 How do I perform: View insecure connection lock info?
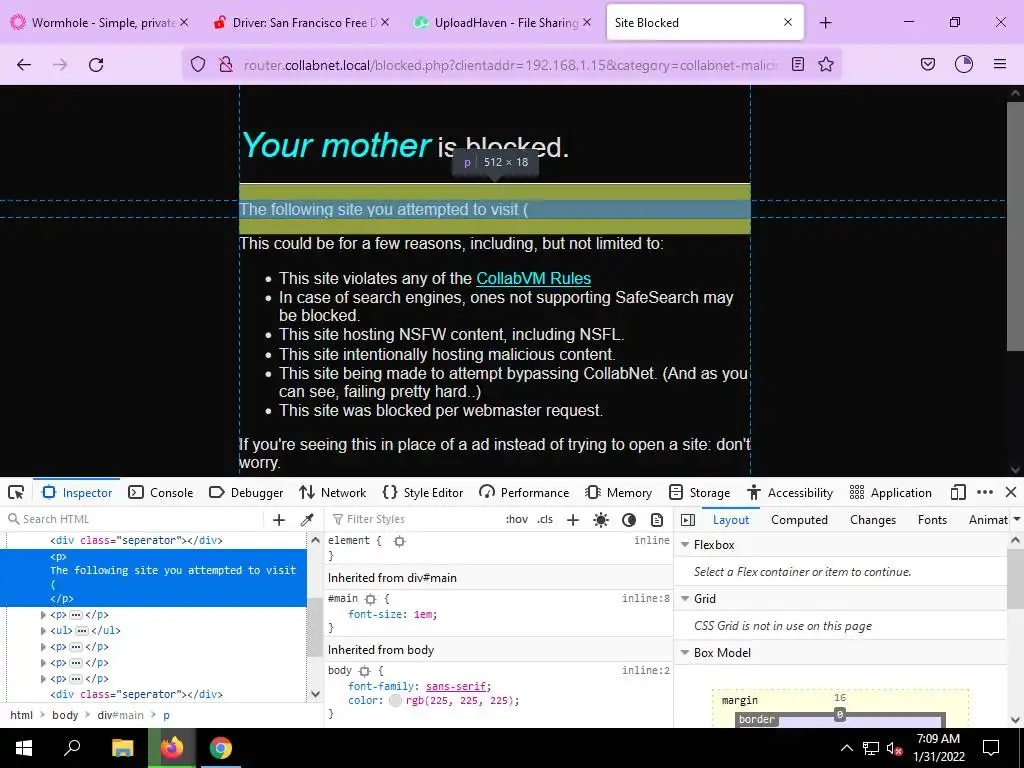tap(226, 64)
